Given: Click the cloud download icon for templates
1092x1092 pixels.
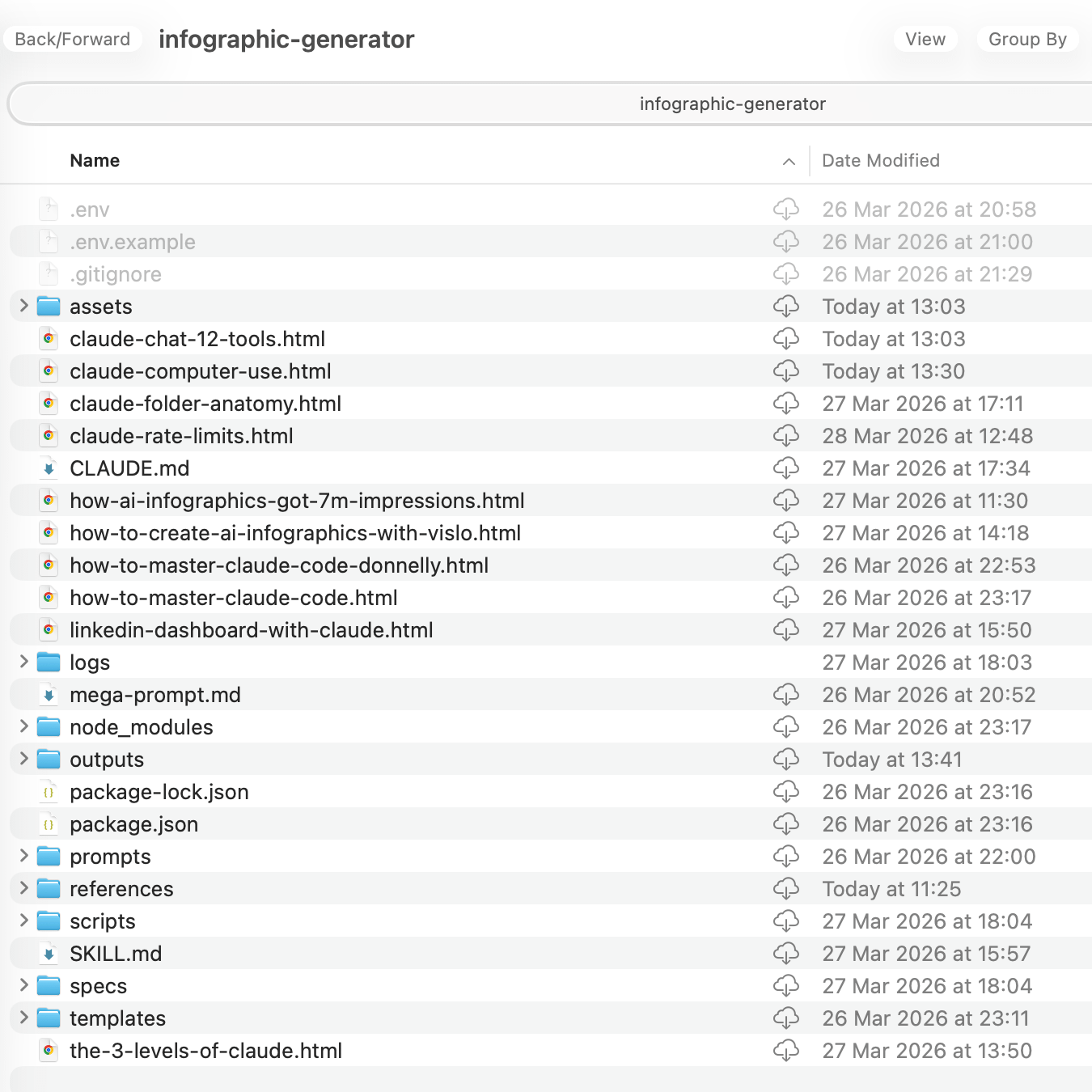Looking at the screenshot, I should pos(786,1018).
